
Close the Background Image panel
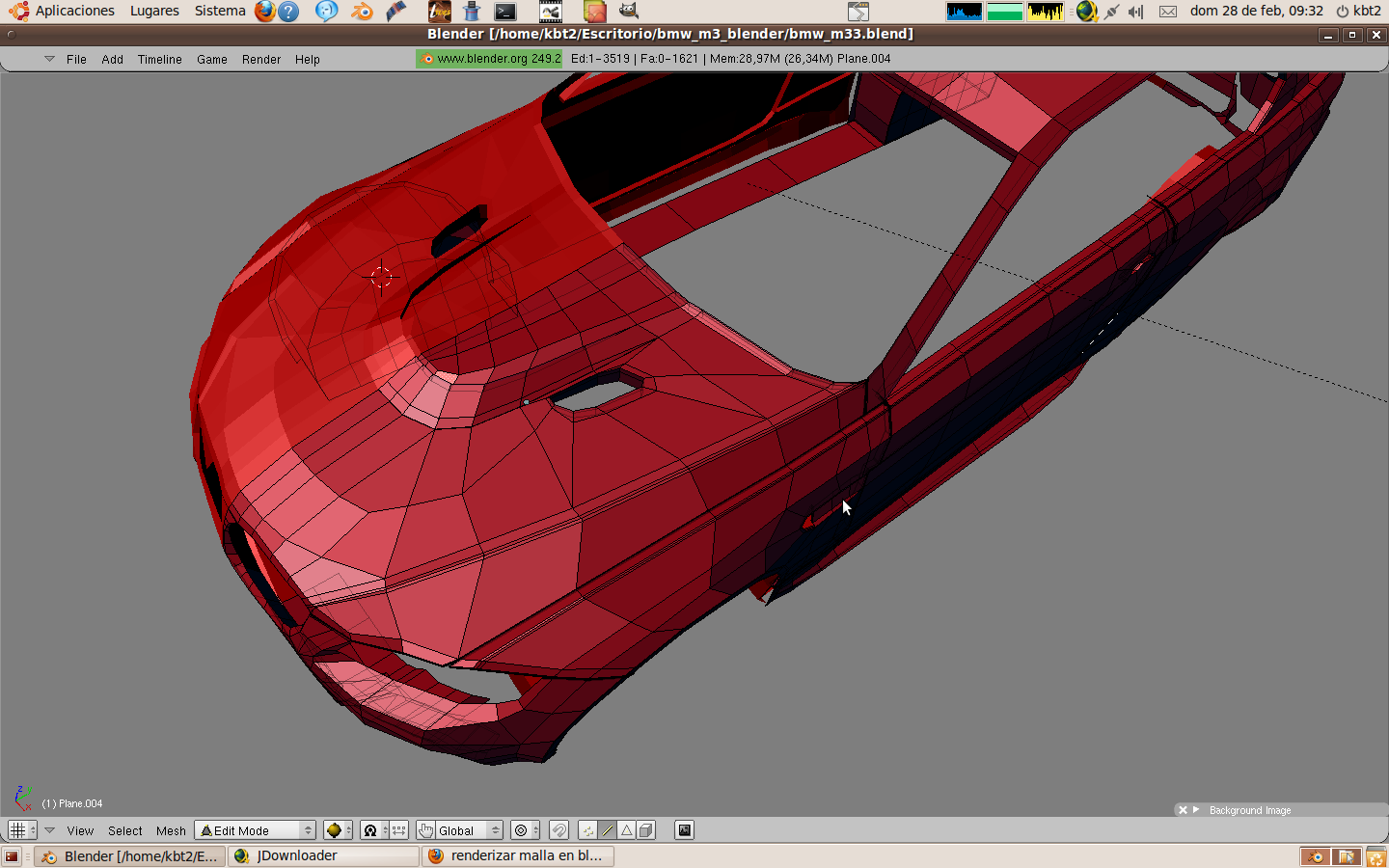1183,810
